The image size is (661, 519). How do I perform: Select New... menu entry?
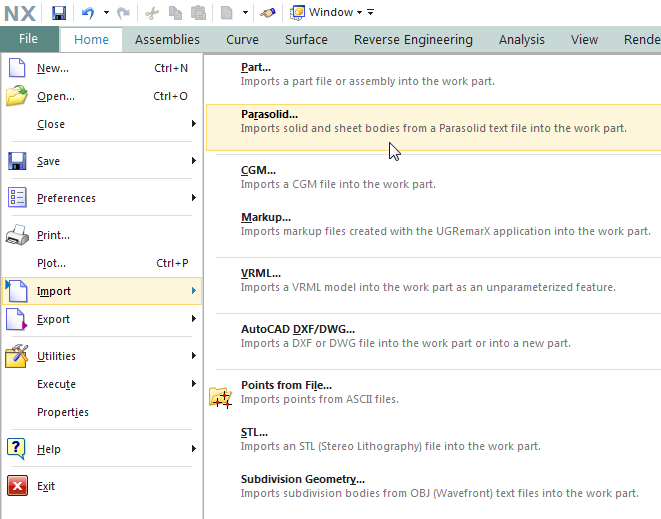pos(102,68)
